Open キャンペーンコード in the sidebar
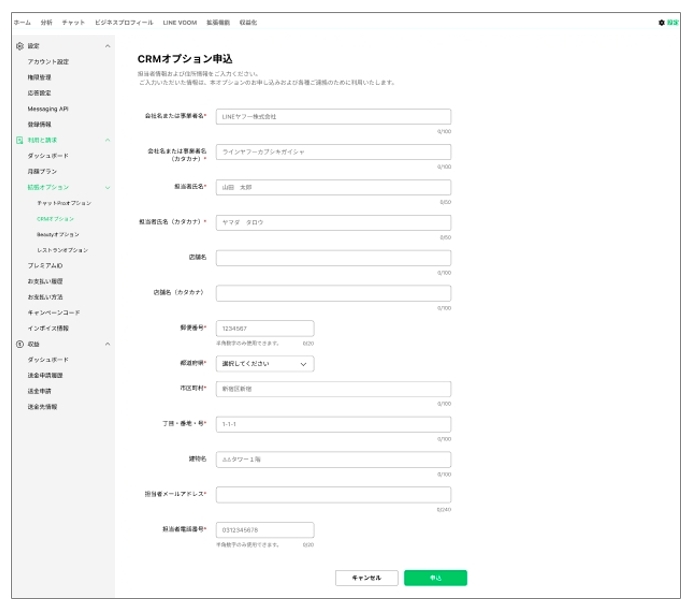This screenshot has height=607, width=691. [54, 313]
